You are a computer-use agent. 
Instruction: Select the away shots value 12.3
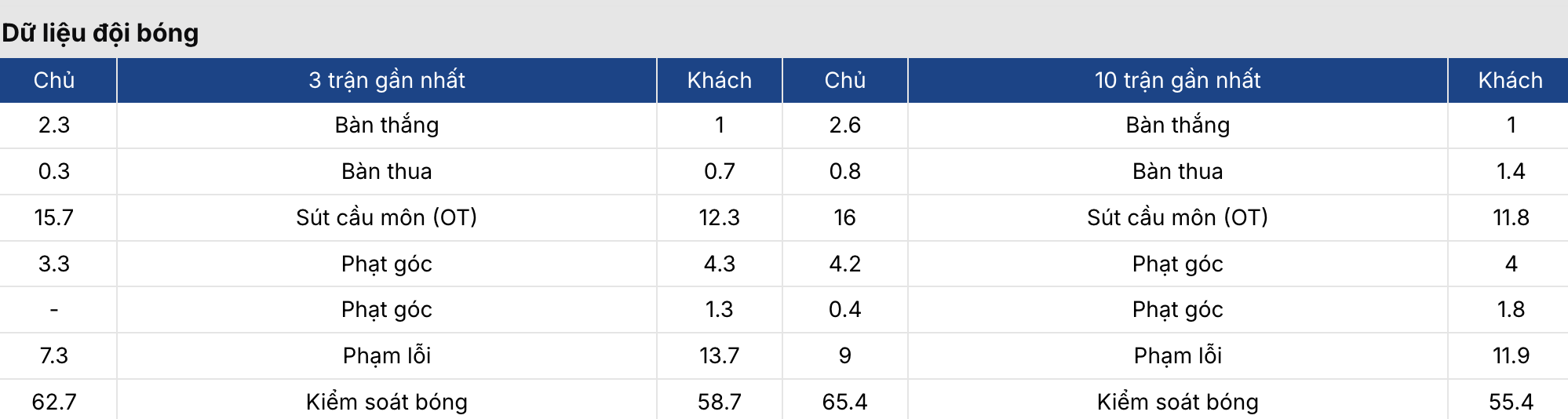tap(719, 217)
